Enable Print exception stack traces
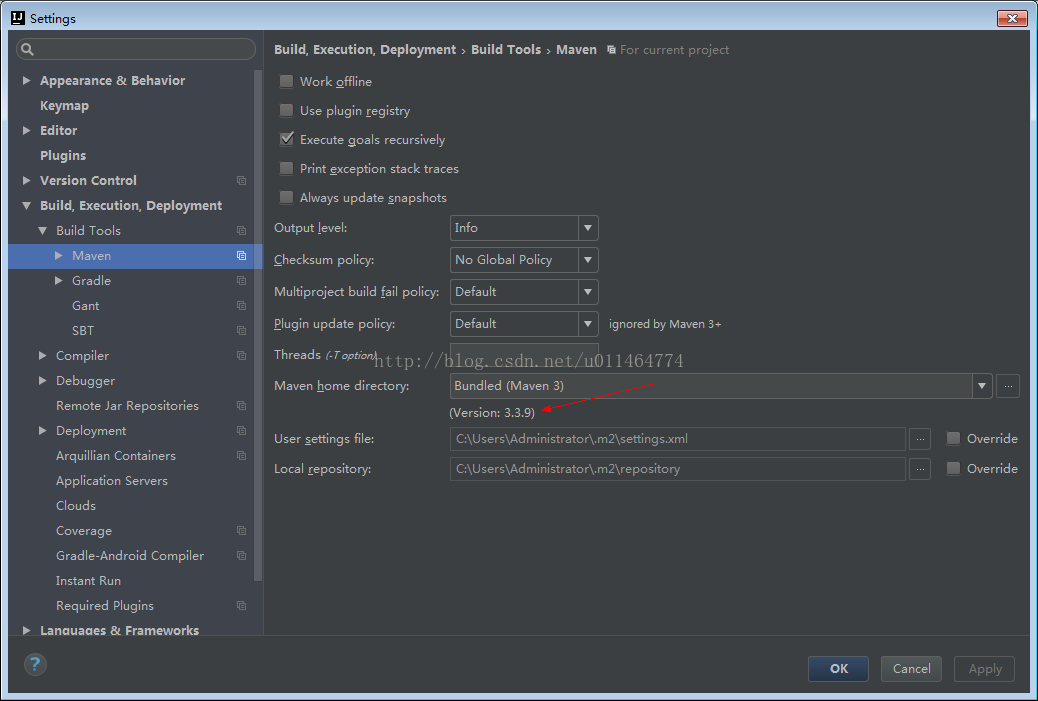The height and width of the screenshot is (701, 1038). coord(286,168)
